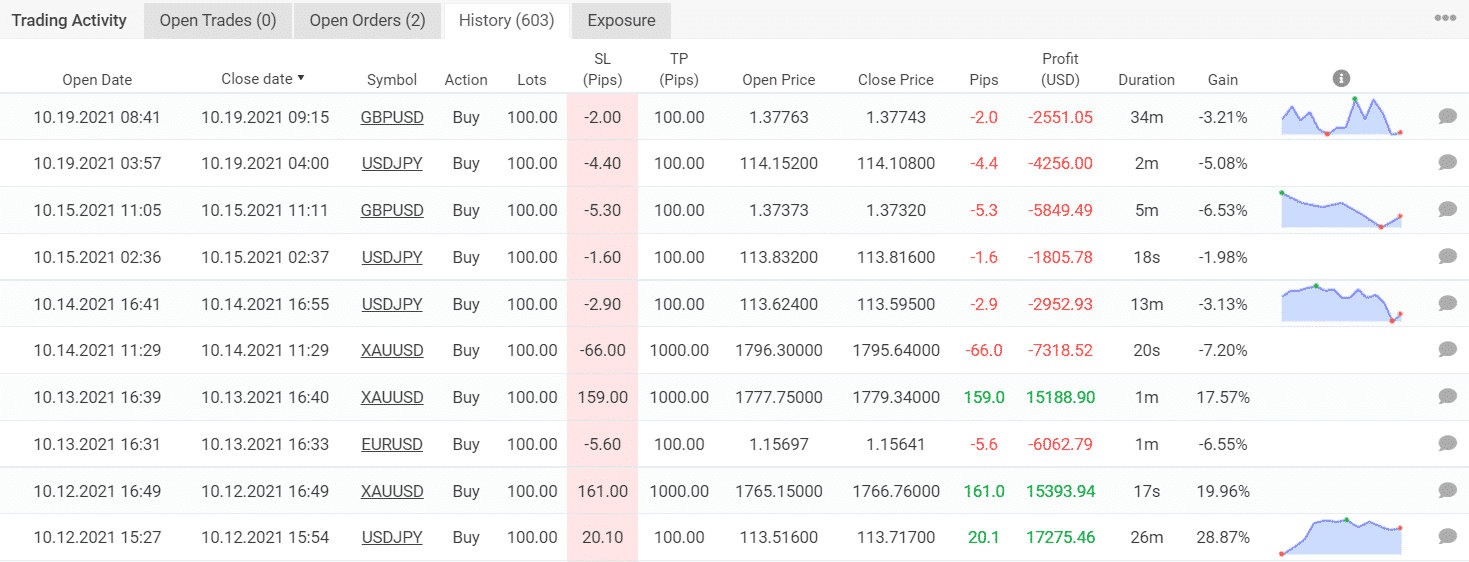Click open date 10.15.2021 02:36

point(97,257)
